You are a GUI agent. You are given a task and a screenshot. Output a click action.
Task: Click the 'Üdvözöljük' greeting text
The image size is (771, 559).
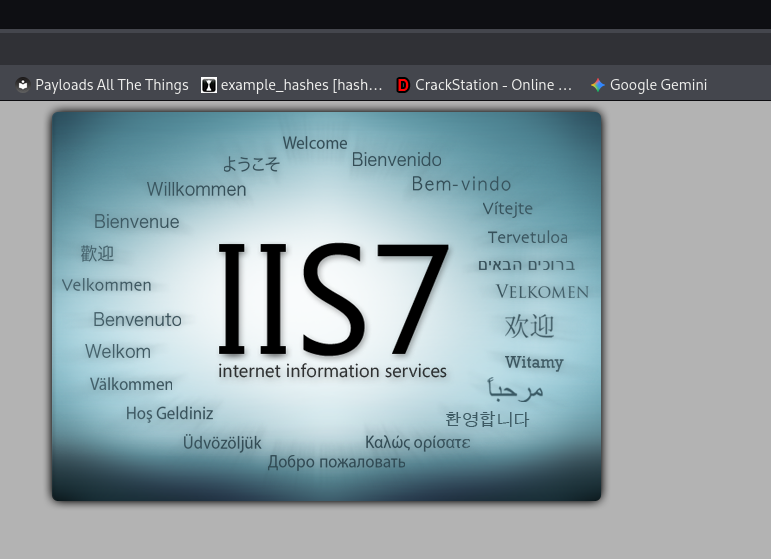click(222, 442)
